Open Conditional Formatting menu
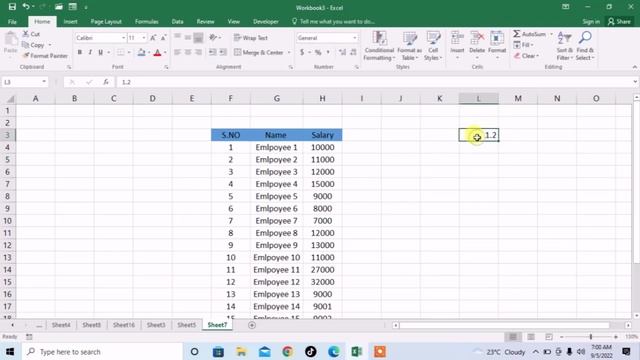Screen dimensions: 640x360 379,46
